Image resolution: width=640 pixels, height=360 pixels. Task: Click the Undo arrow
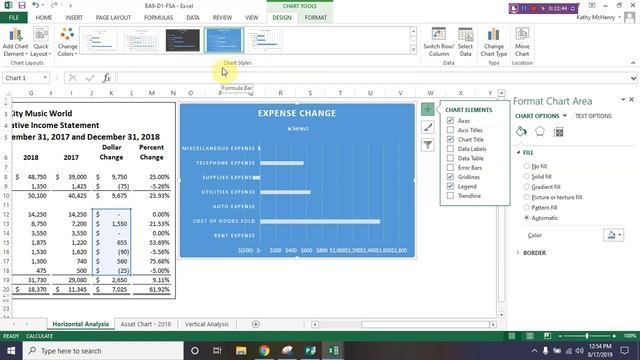[36, 5]
